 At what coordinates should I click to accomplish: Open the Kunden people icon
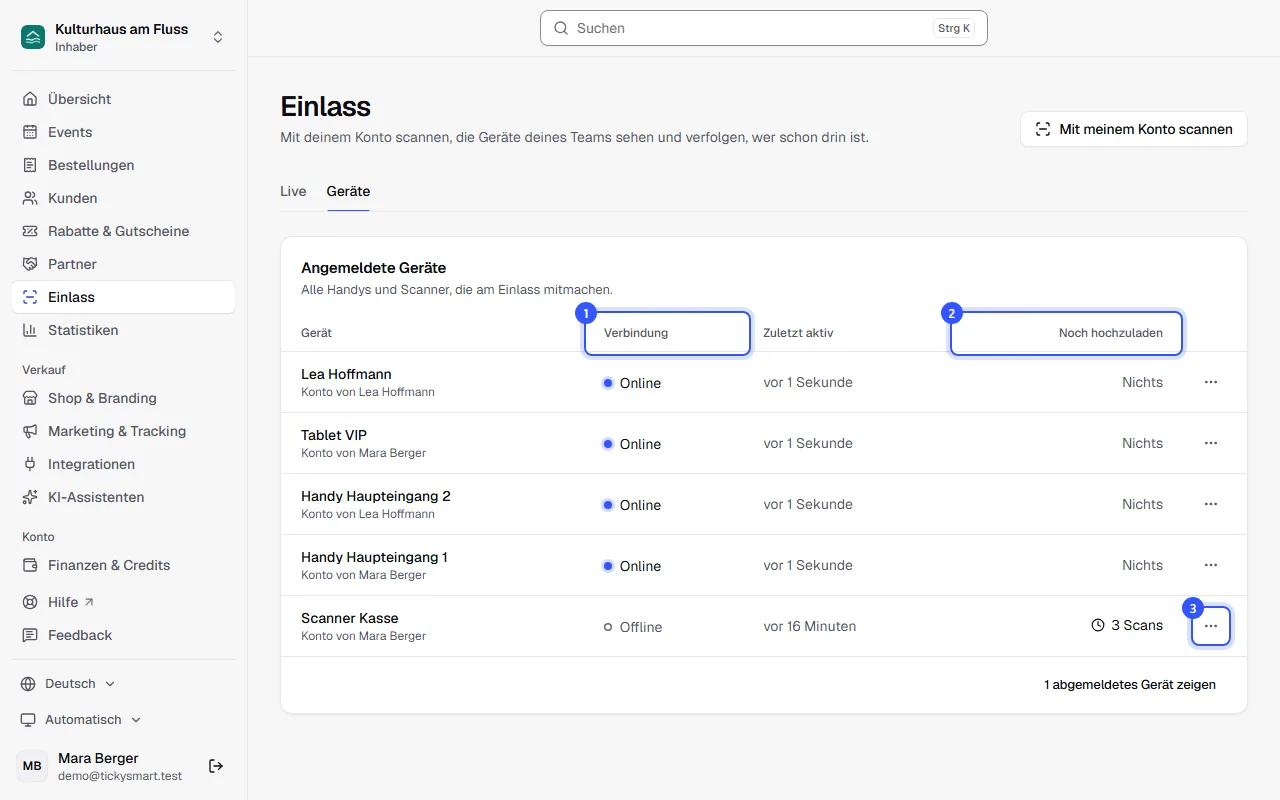pyautogui.click(x=30, y=198)
